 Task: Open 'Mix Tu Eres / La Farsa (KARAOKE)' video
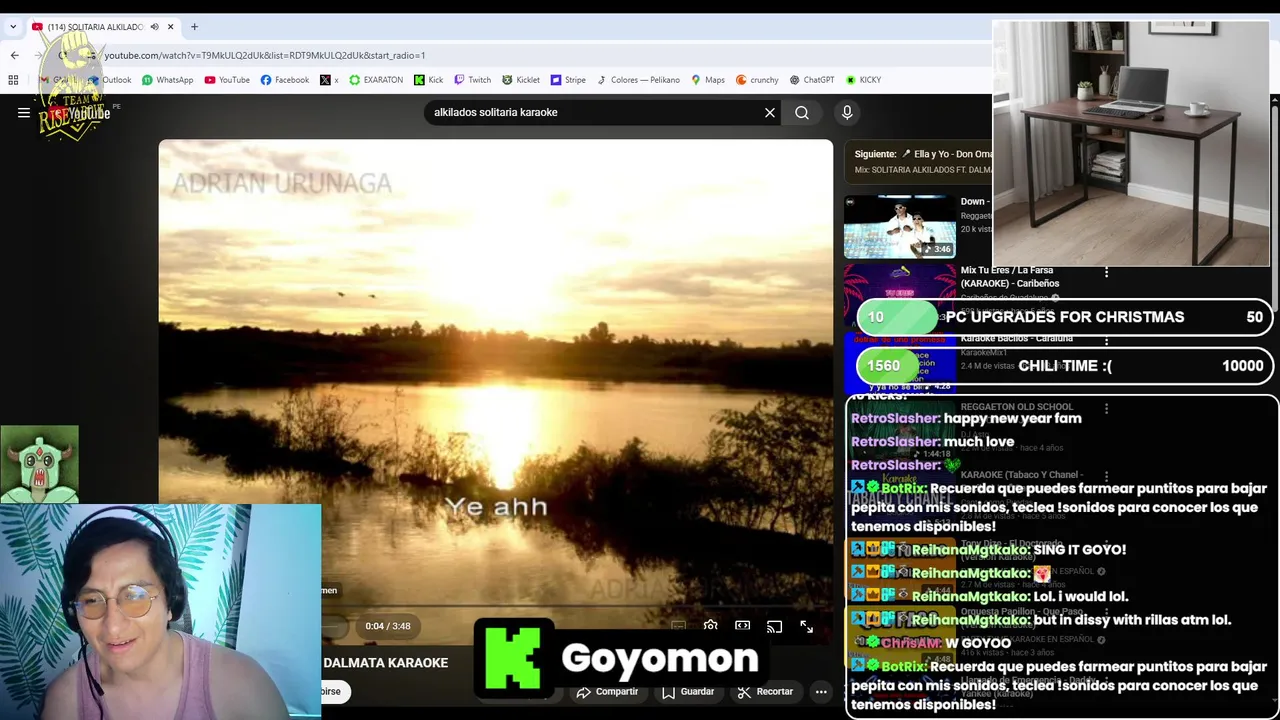(1010, 277)
